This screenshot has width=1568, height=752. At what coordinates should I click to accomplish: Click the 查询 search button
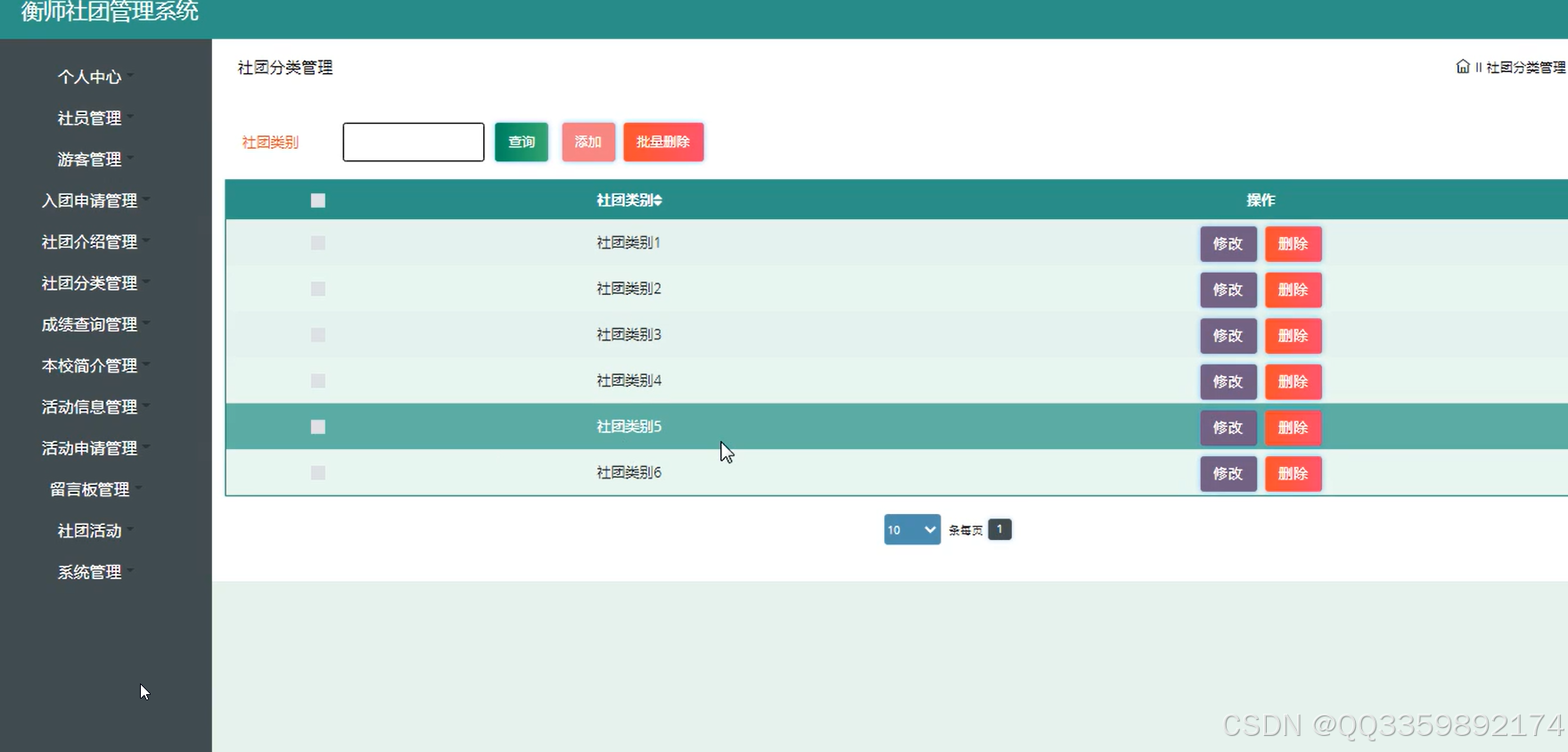point(521,142)
